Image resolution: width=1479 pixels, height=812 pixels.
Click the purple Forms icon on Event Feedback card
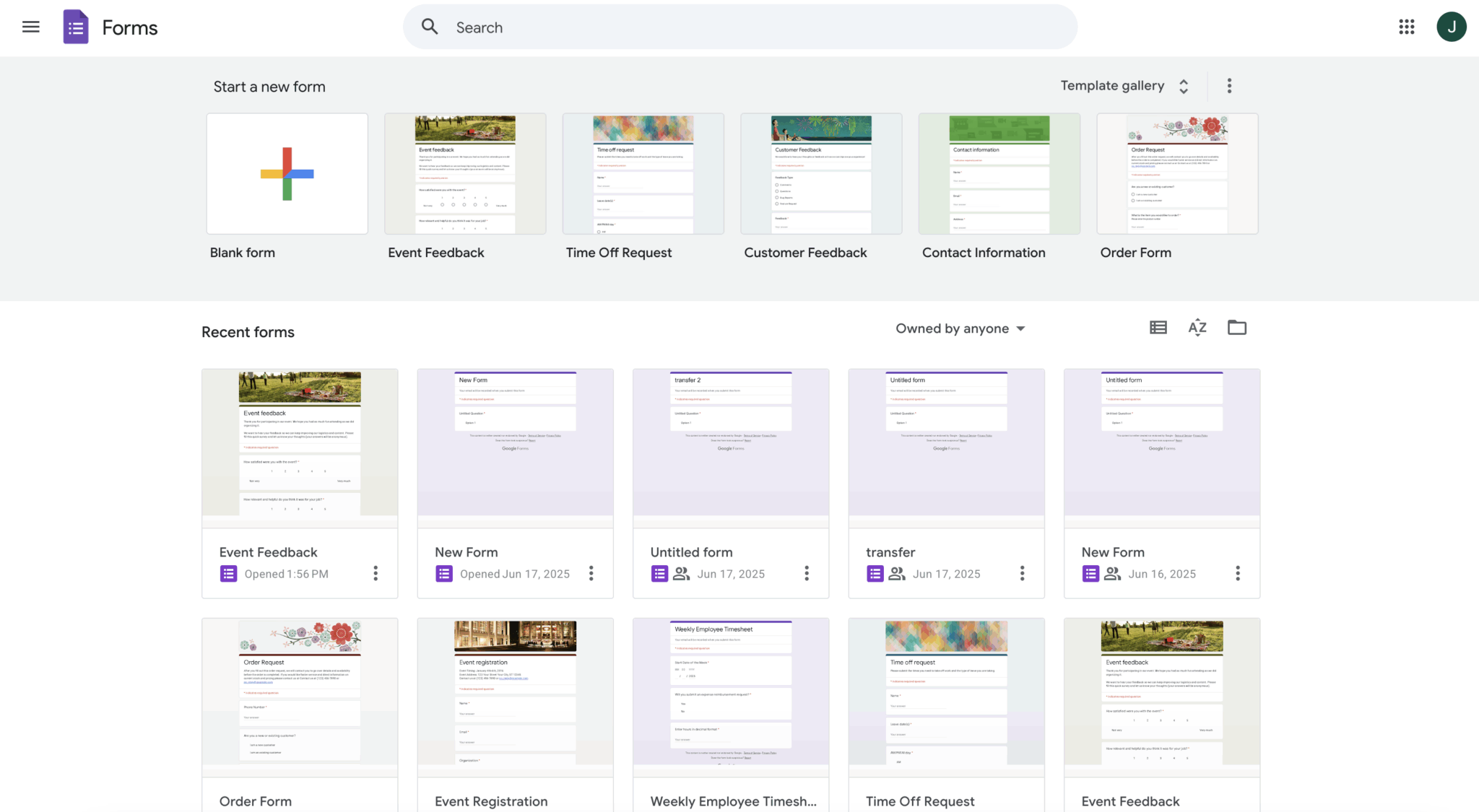click(x=228, y=573)
